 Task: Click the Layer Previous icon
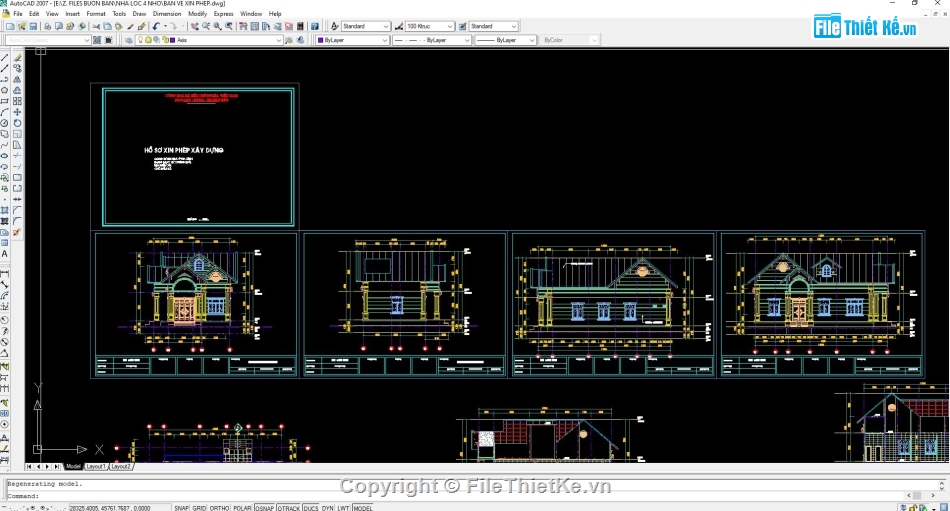point(301,40)
